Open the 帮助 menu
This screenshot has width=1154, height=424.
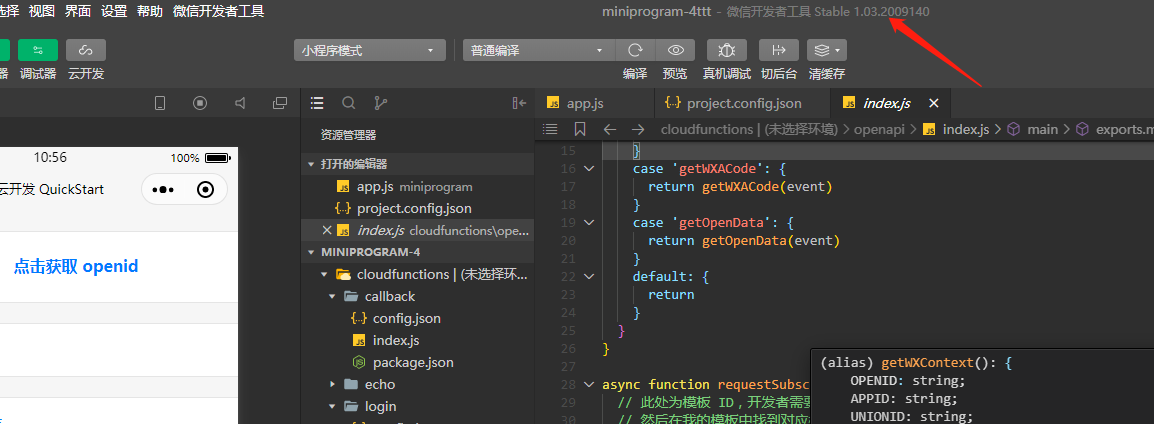click(x=149, y=11)
